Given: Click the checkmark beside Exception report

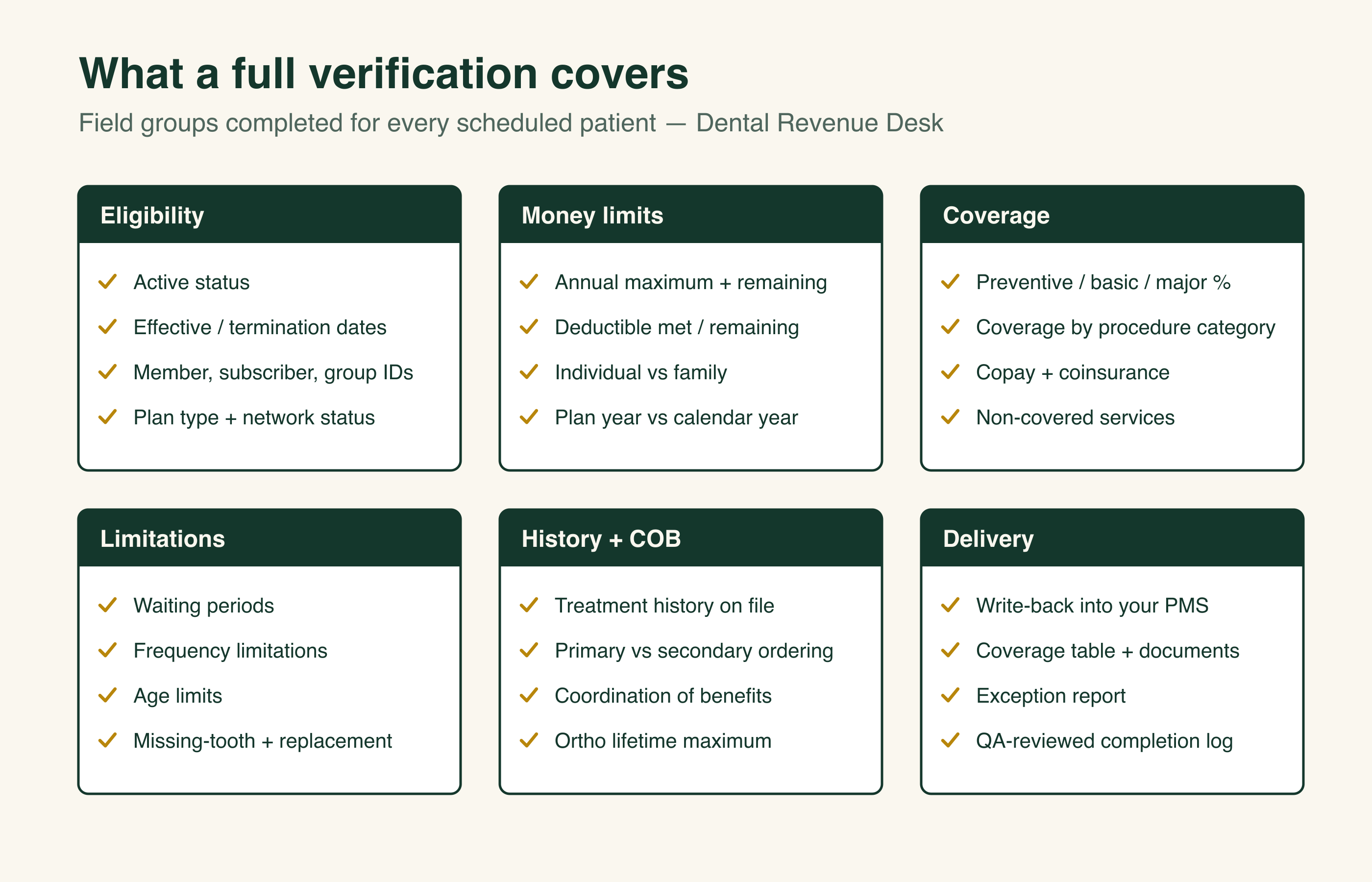Looking at the screenshot, I should 951,695.
